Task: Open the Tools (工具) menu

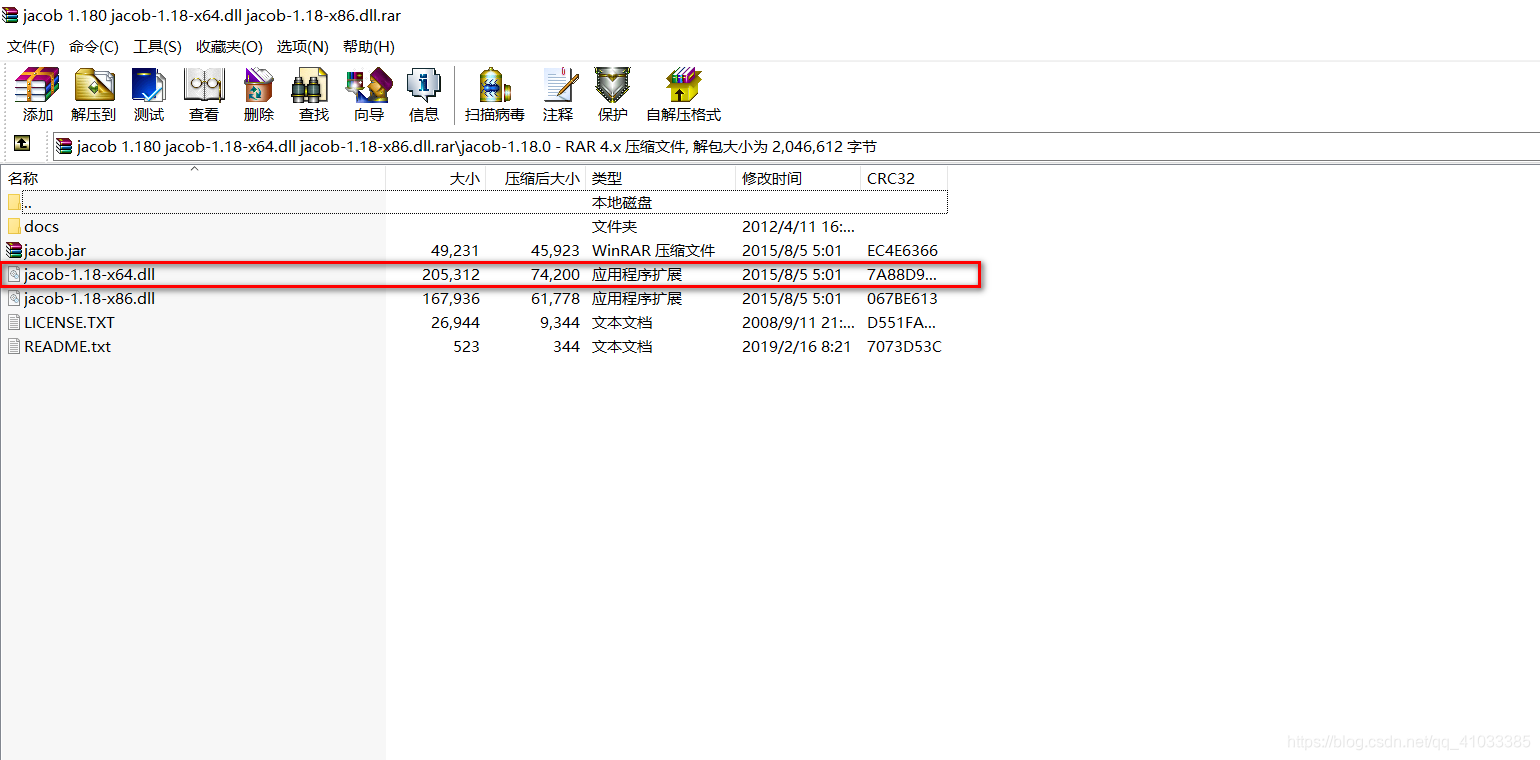Action: click(158, 47)
